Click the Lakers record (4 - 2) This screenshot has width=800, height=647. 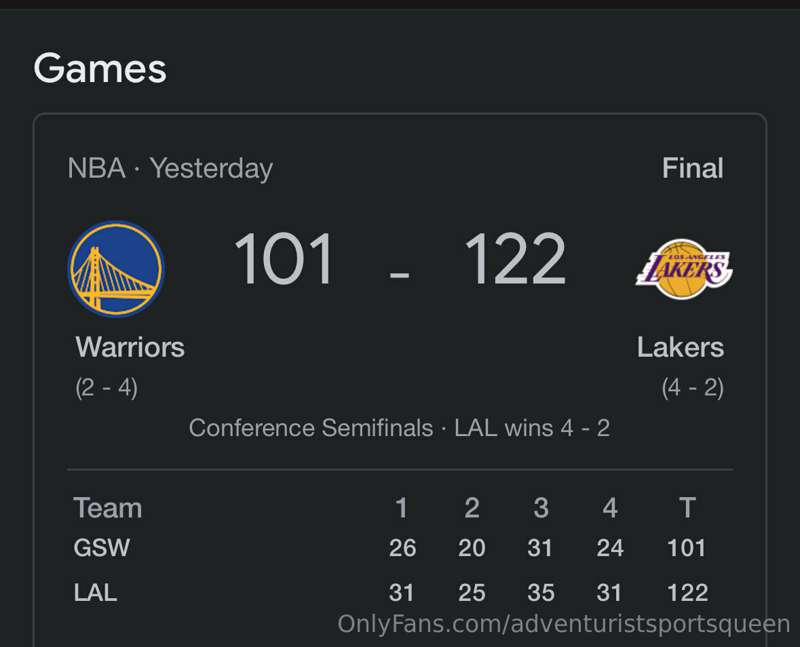point(692,388)
